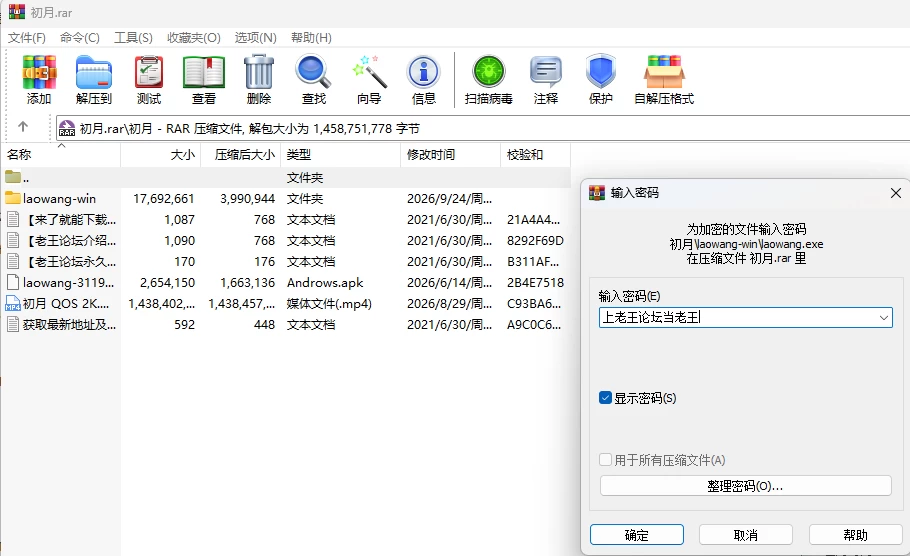Expand the password history dropdown arrow
The width and height of the screenshot is (910, 556).
(883, 317)
